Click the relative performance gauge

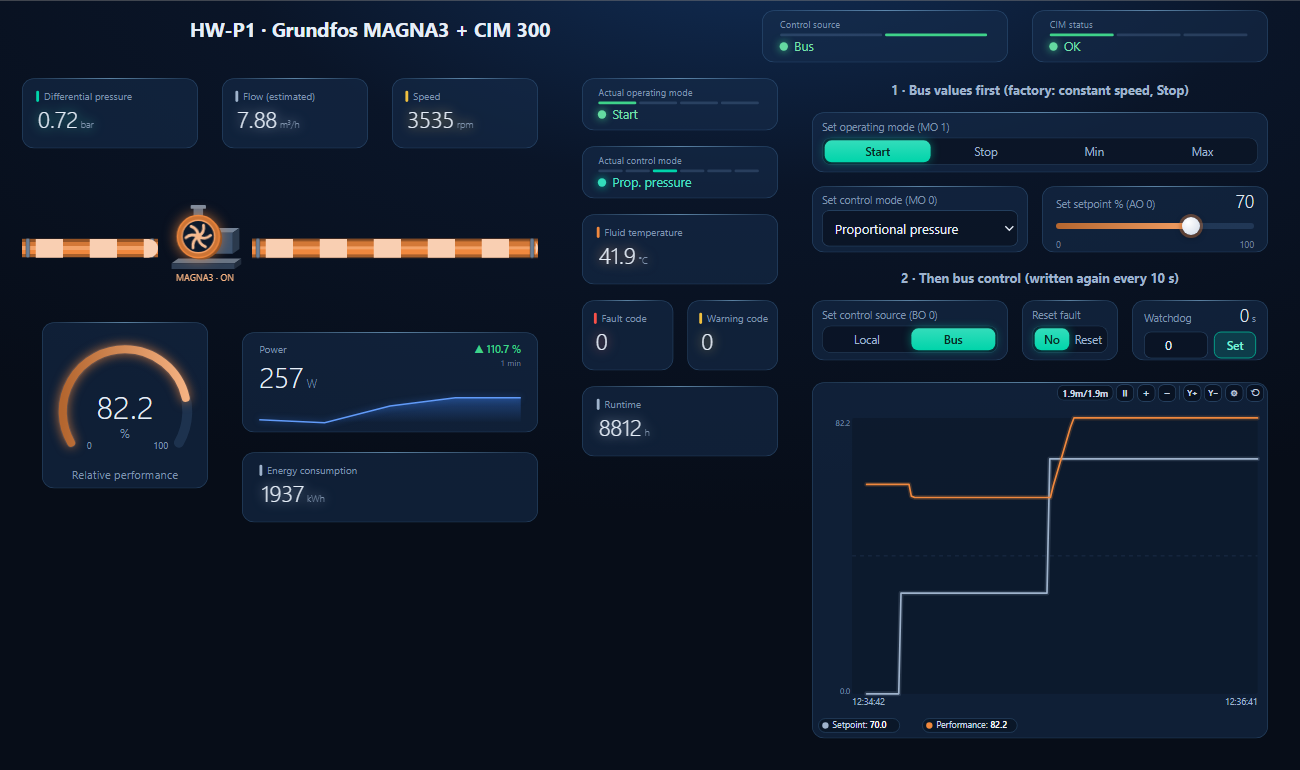(125, 405)
